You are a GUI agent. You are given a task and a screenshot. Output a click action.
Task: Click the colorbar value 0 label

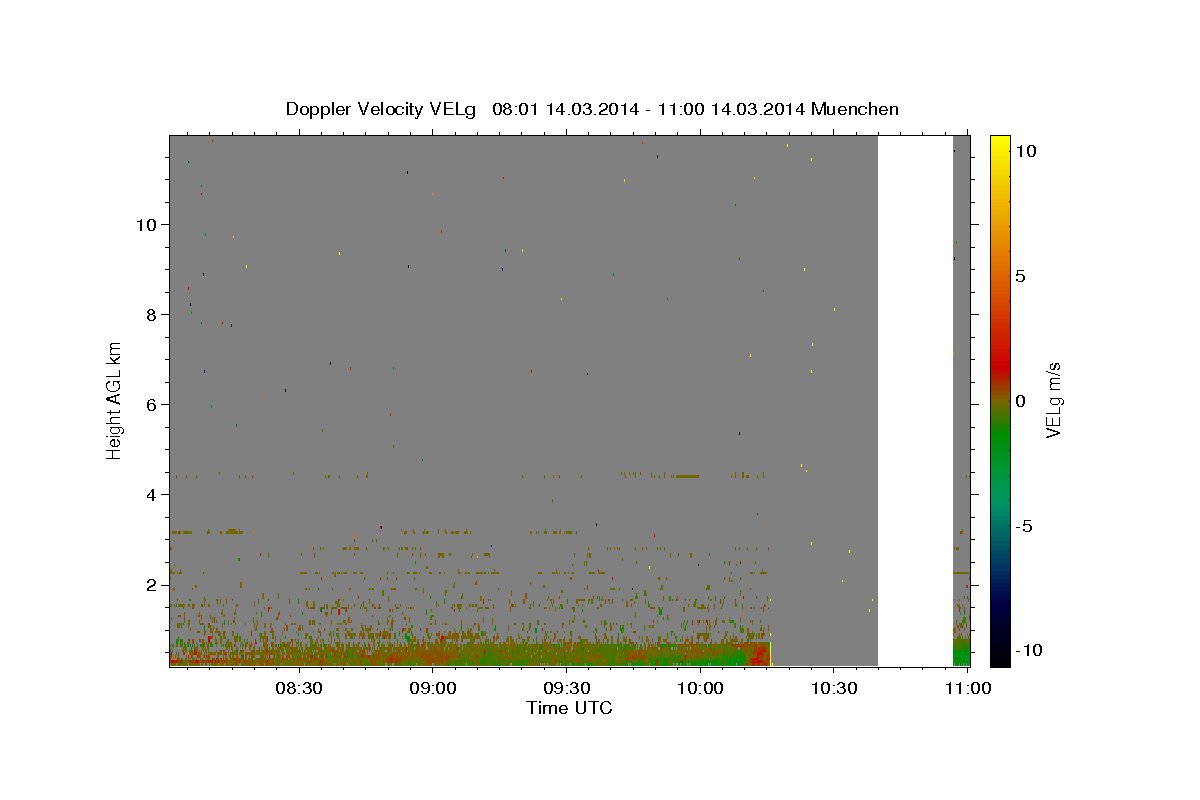[1020, 401]
